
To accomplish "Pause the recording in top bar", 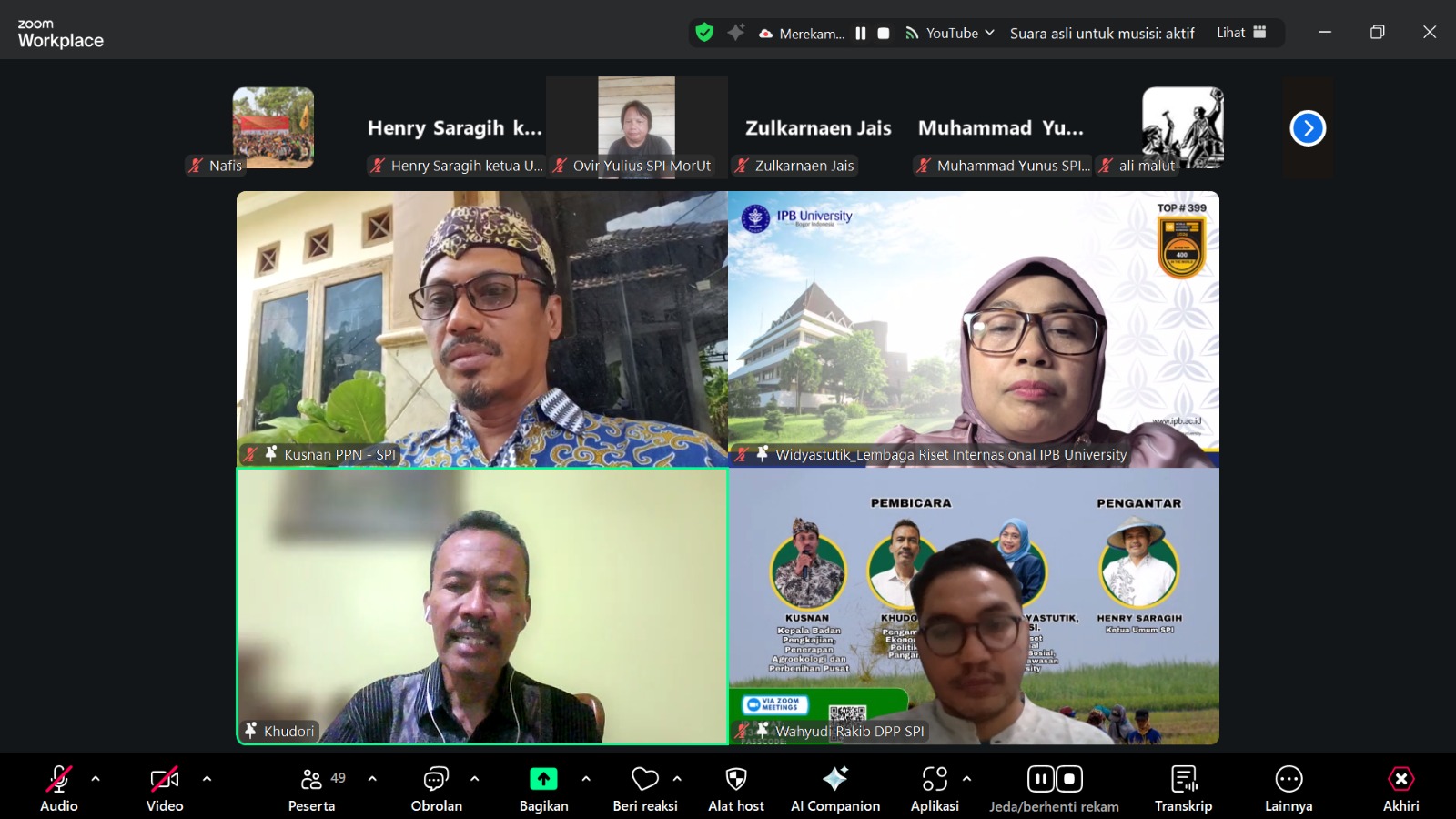I will (861, 34).
